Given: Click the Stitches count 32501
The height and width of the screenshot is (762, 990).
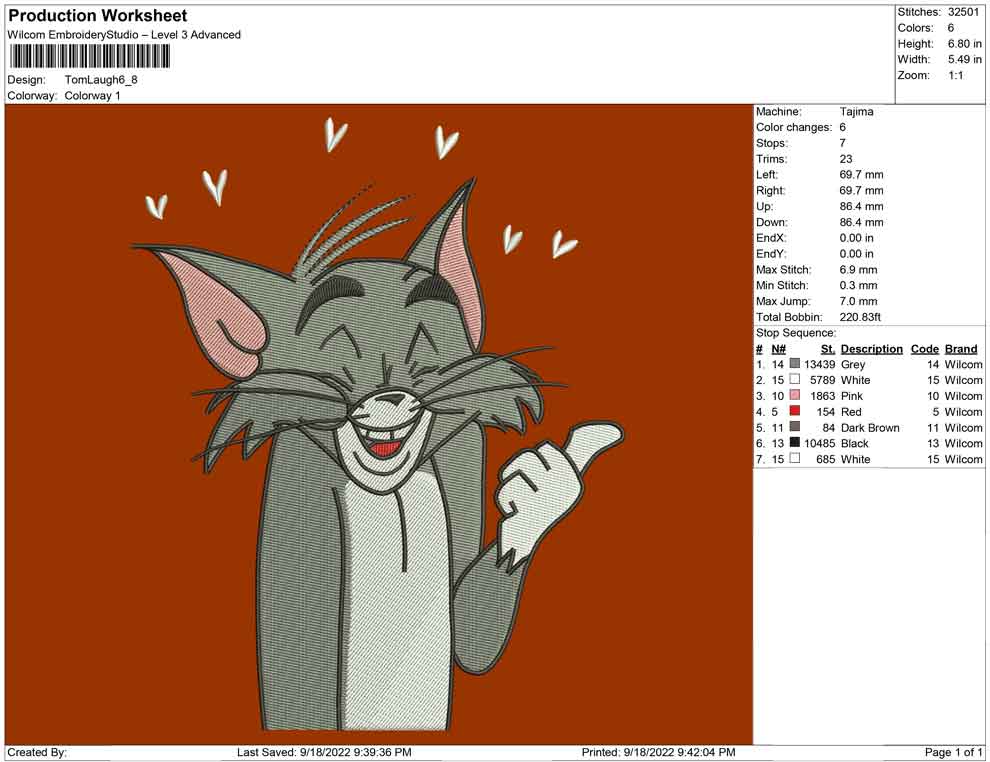Looking at the screenshot, I should 965,12.
